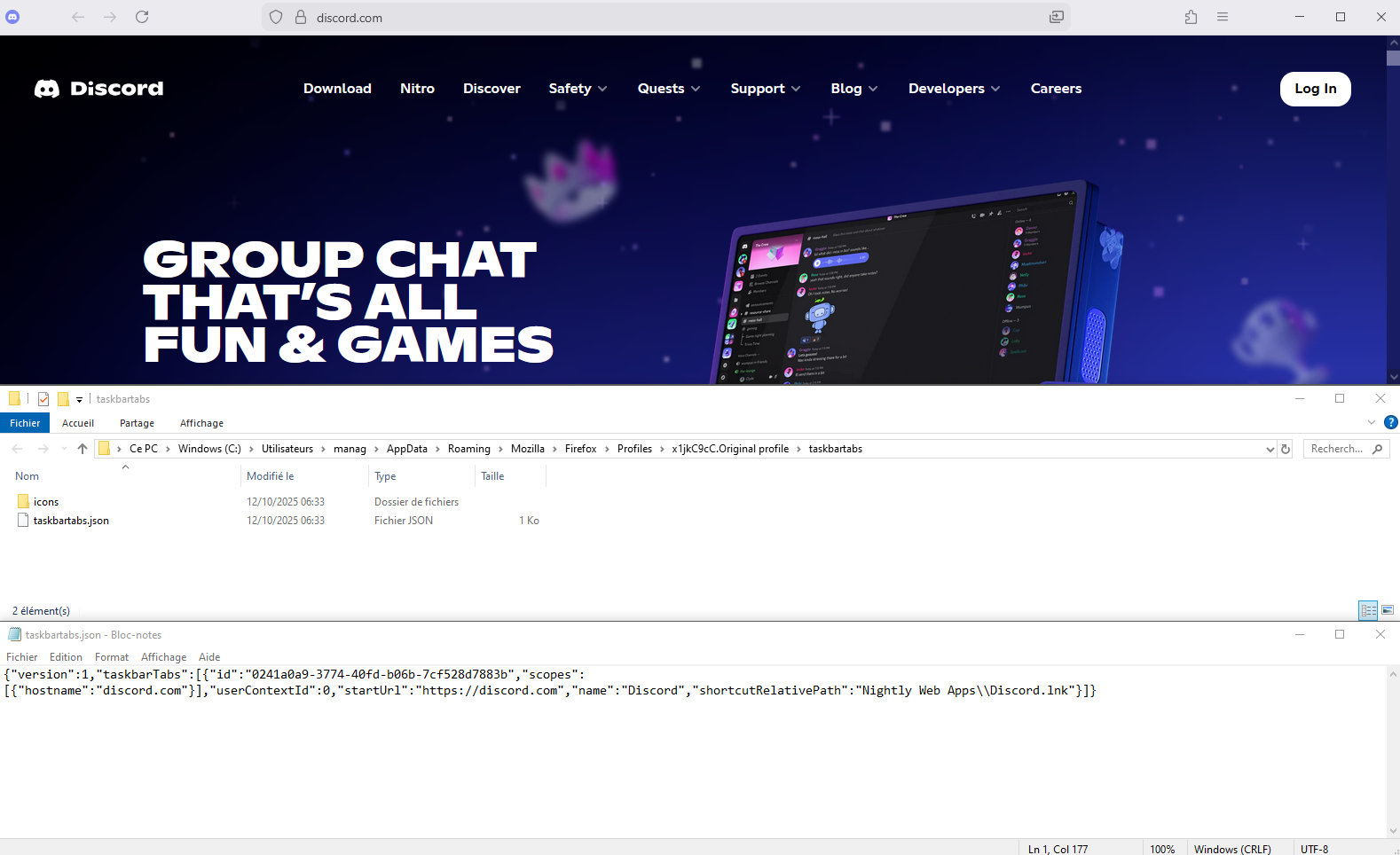Navigate to Roaming in the breadcrumb
The width and height of the screenshot is (1400, 855).
pyautogui.click(x=469, y=449)
